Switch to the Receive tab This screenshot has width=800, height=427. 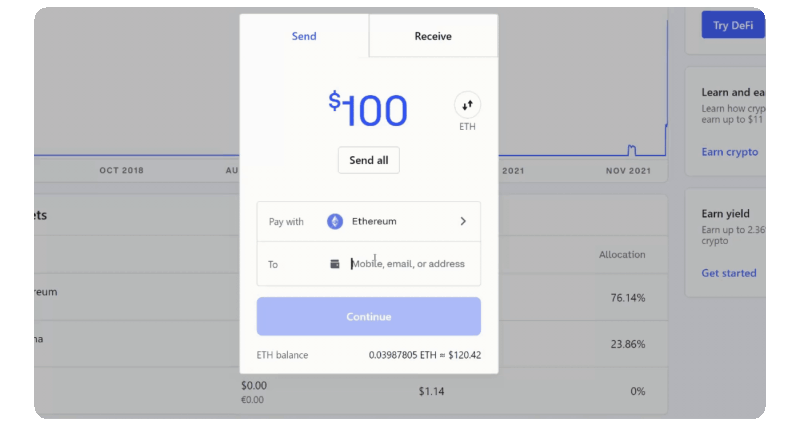click(433, 36)
